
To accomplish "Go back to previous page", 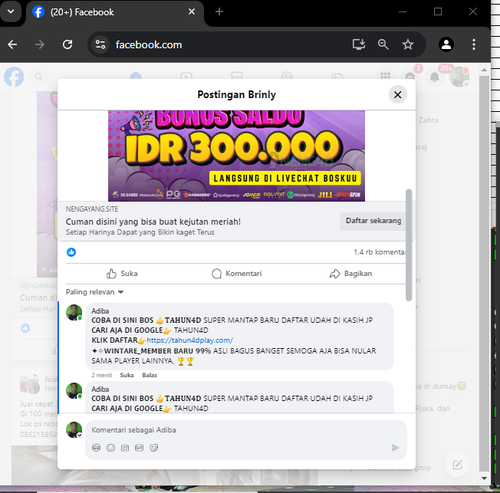I will 13,44.
